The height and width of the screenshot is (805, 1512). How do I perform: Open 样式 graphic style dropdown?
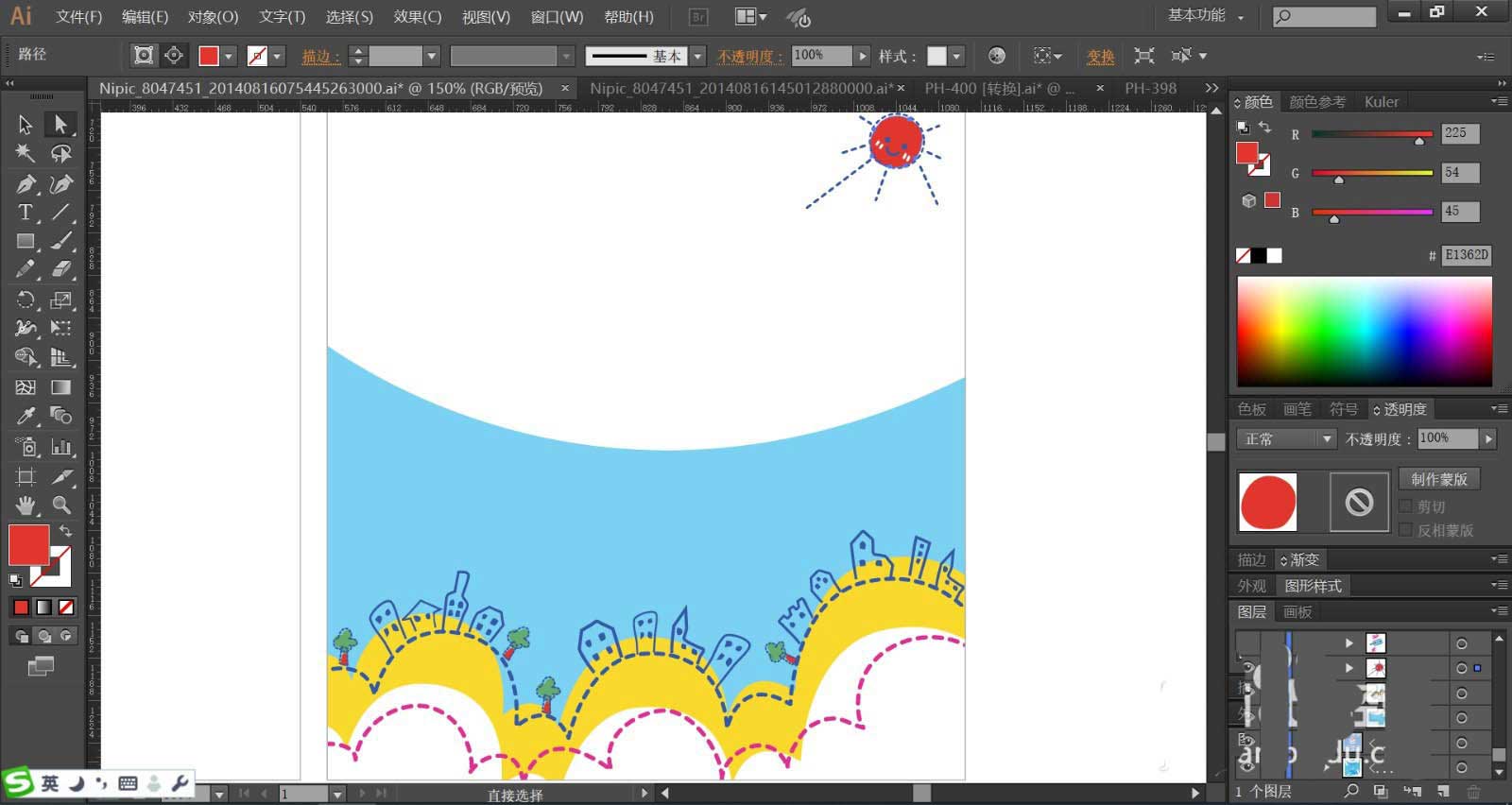(x=956, y=57)
